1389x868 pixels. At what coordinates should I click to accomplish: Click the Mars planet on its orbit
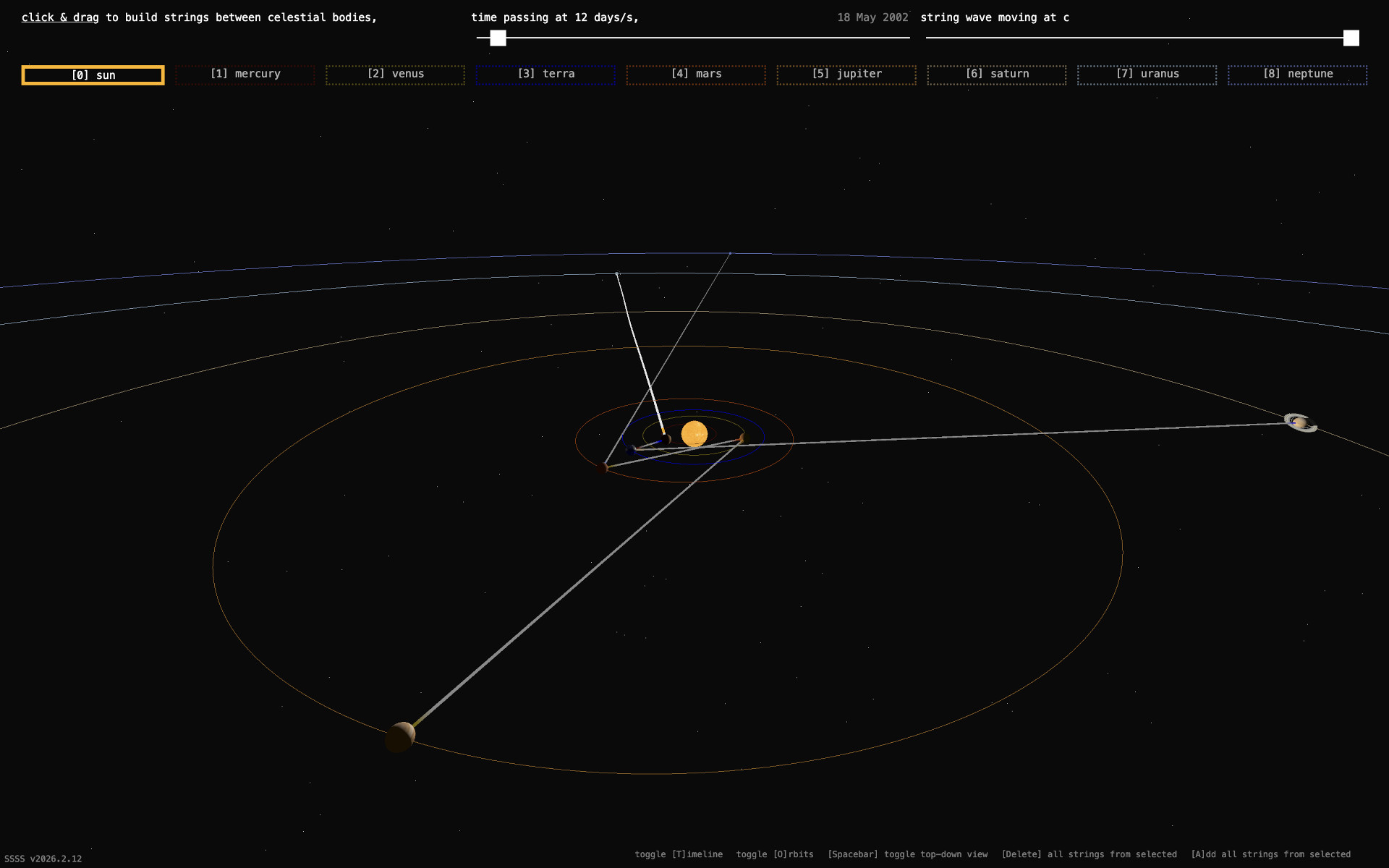pos(603,468)
